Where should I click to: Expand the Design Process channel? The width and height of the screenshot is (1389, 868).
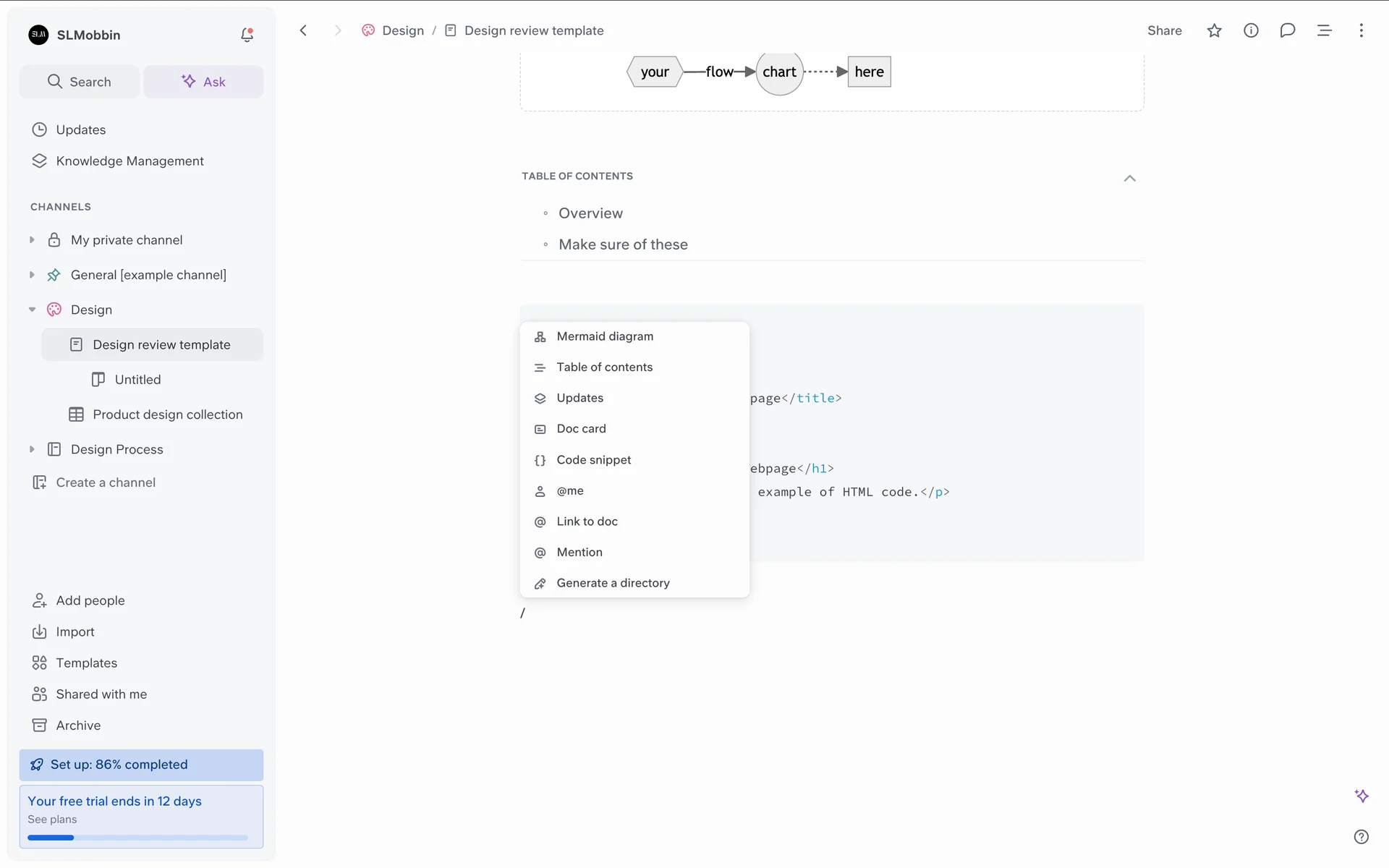point(32,449)
